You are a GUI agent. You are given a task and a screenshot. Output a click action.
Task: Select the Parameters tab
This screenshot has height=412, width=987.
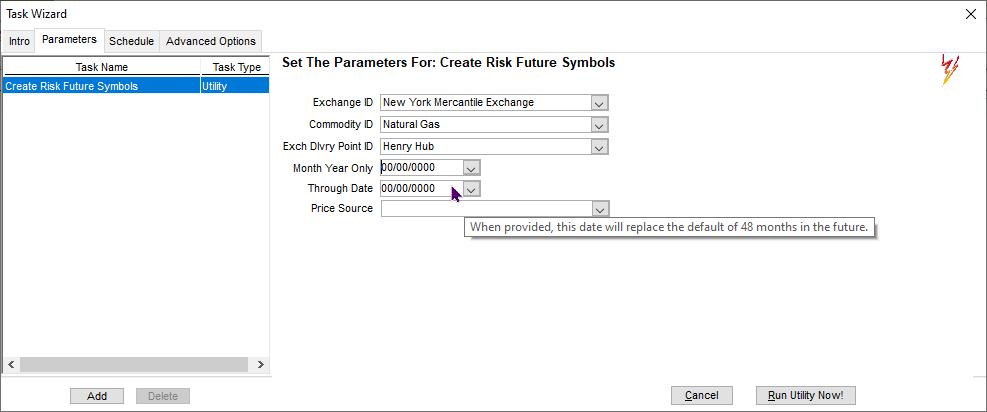70,40
